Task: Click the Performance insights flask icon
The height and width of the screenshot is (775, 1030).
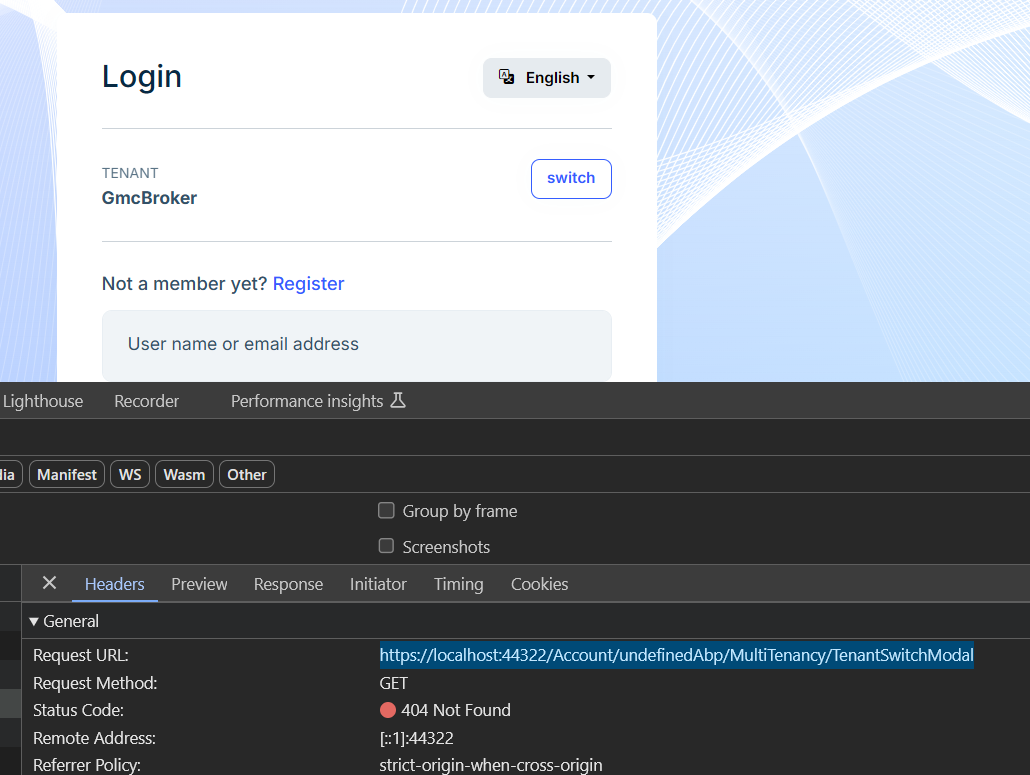Action: (x=398, y=401)
